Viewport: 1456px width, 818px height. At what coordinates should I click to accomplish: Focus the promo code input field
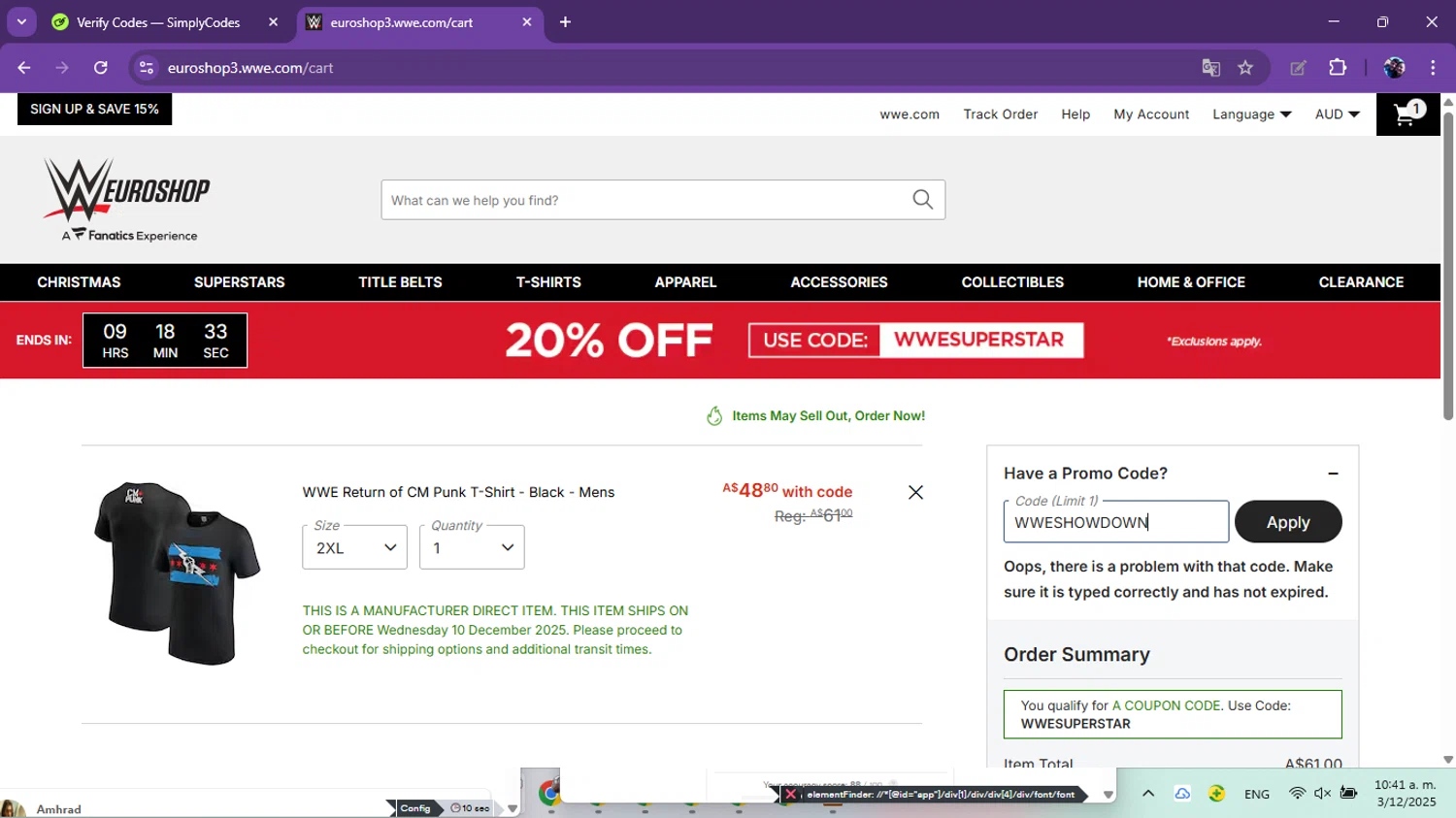coord(1116,522)
